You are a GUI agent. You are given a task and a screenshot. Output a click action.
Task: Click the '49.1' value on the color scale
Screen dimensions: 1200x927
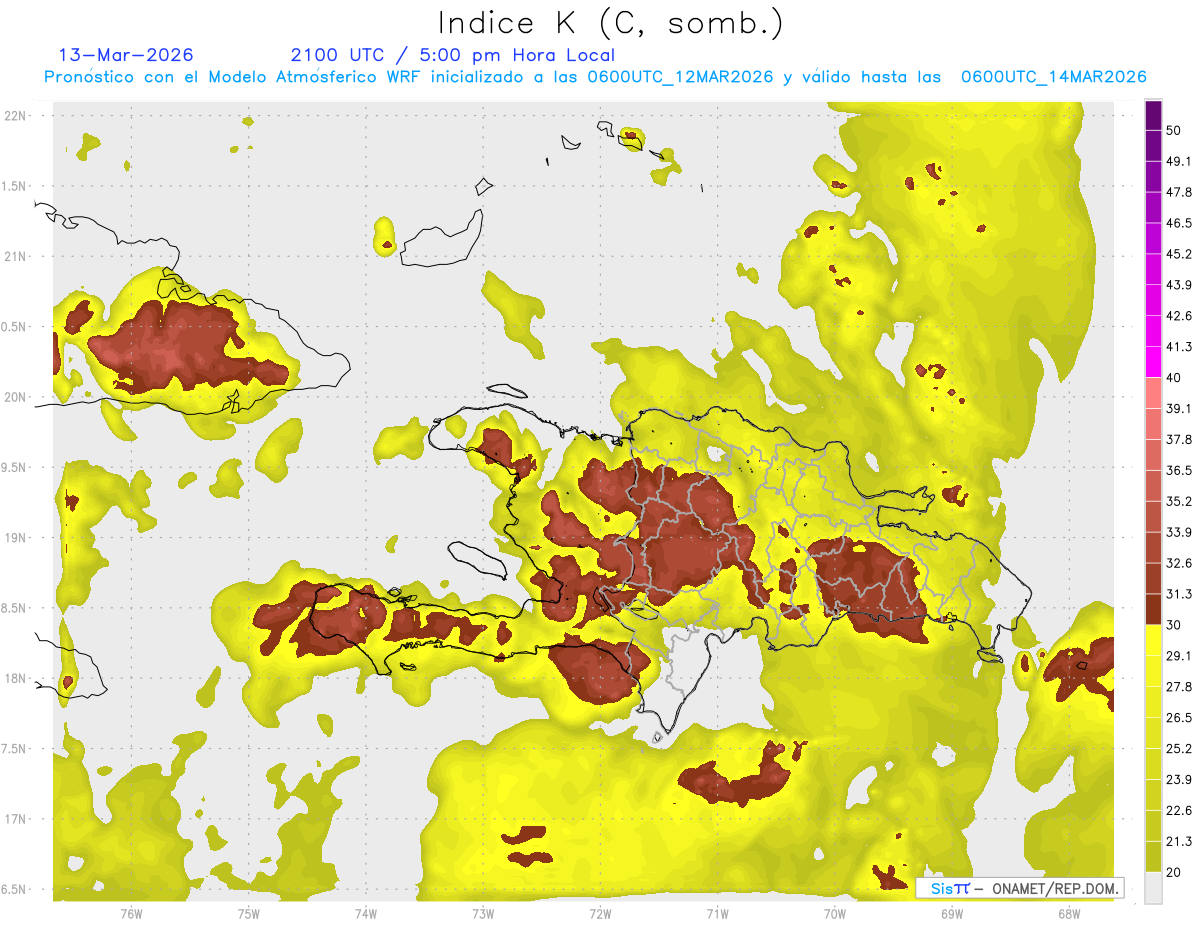pyautogui.click(x=1179, y=162)
